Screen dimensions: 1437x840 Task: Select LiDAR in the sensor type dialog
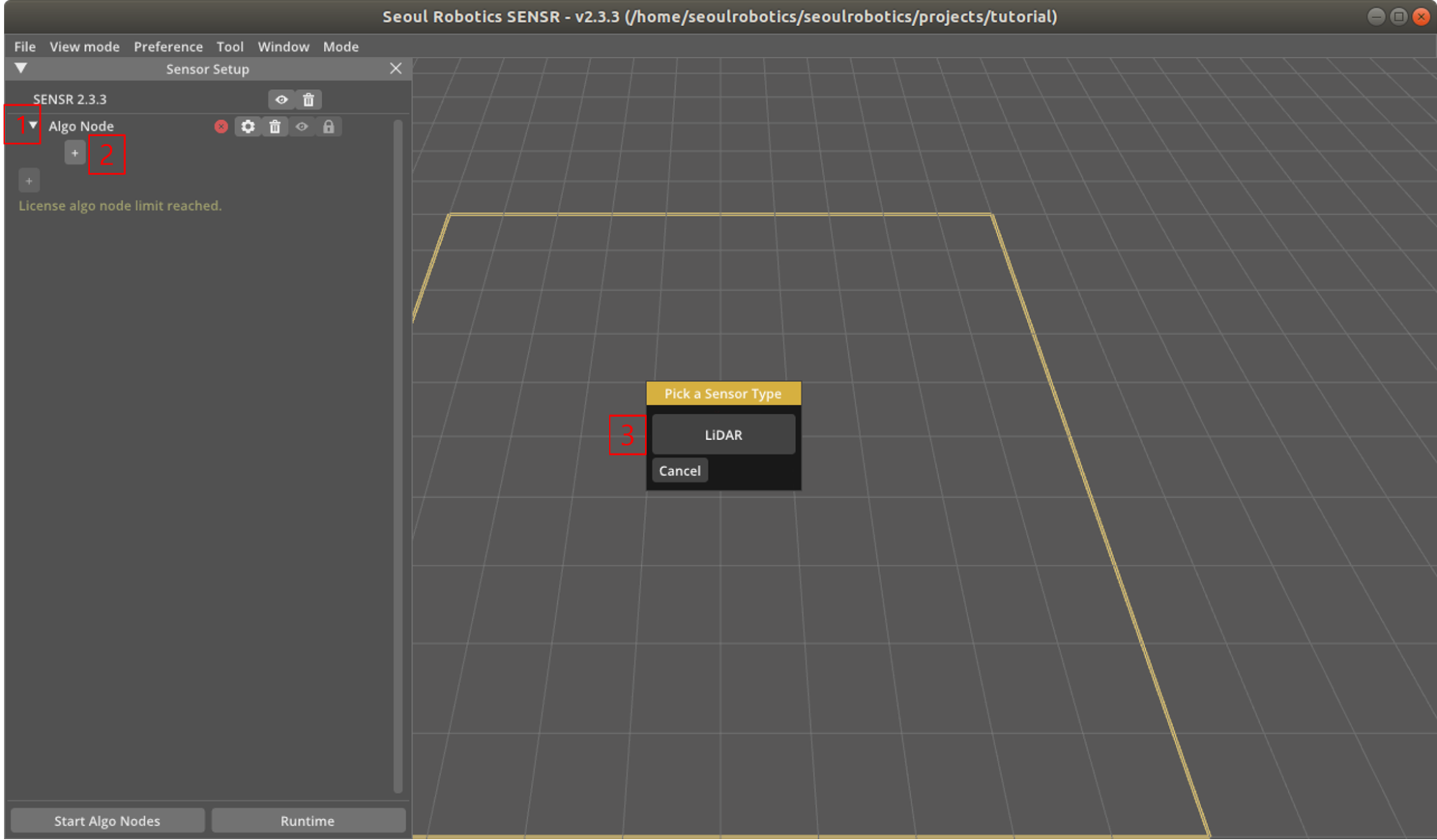coord(722,434)
